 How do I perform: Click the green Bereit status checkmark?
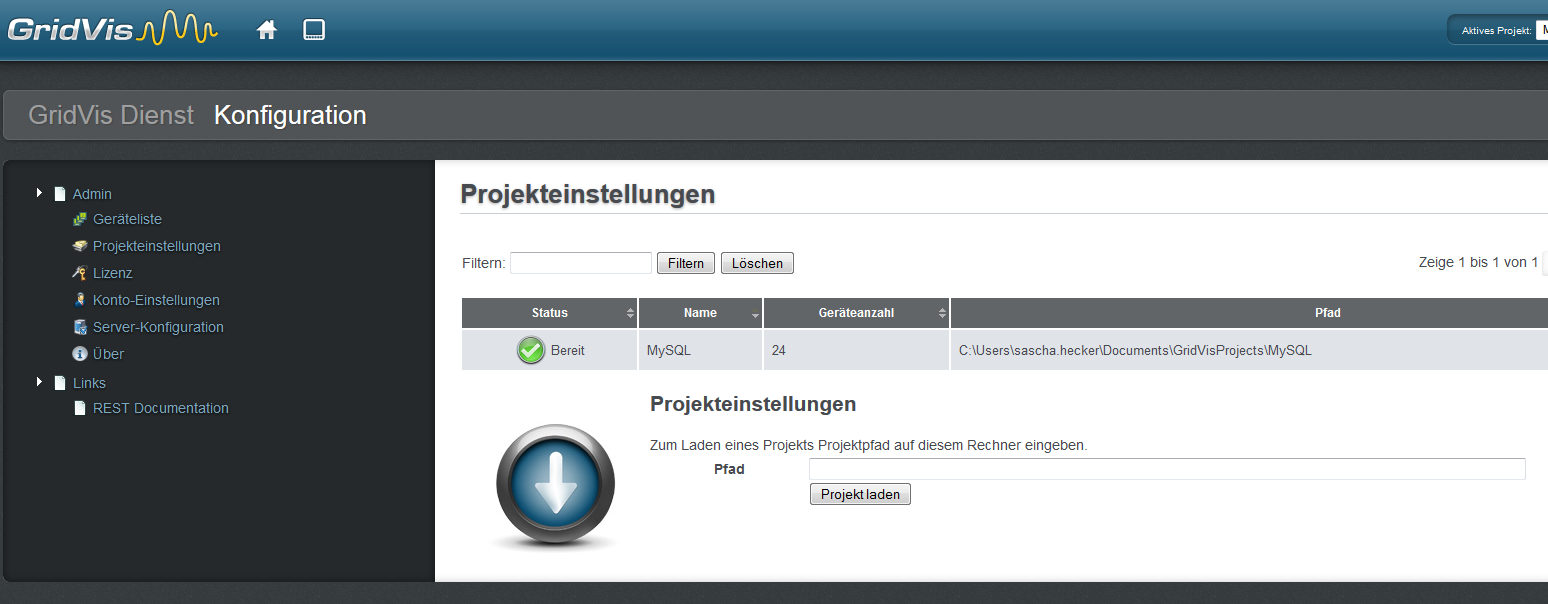pos(531,351)
